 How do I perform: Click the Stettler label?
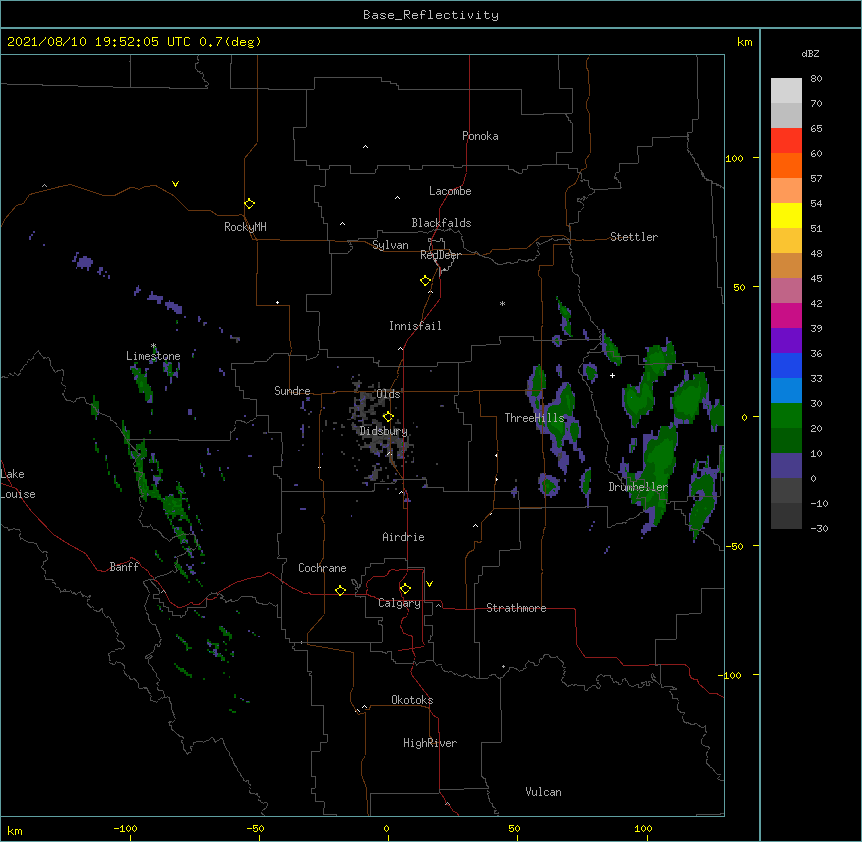(634, 237)
